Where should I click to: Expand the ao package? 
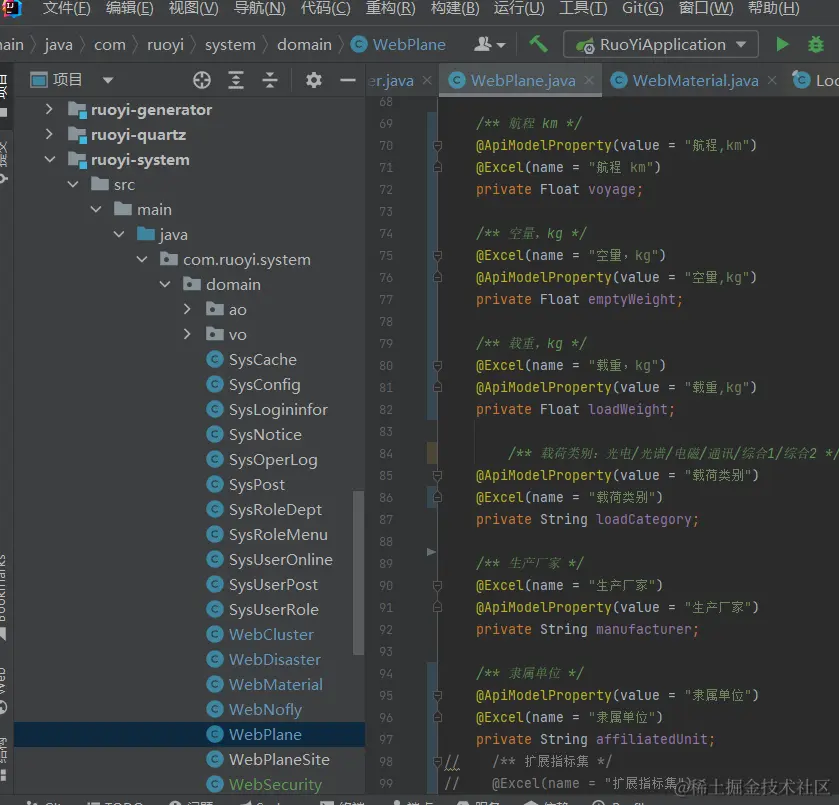(187, 309)
